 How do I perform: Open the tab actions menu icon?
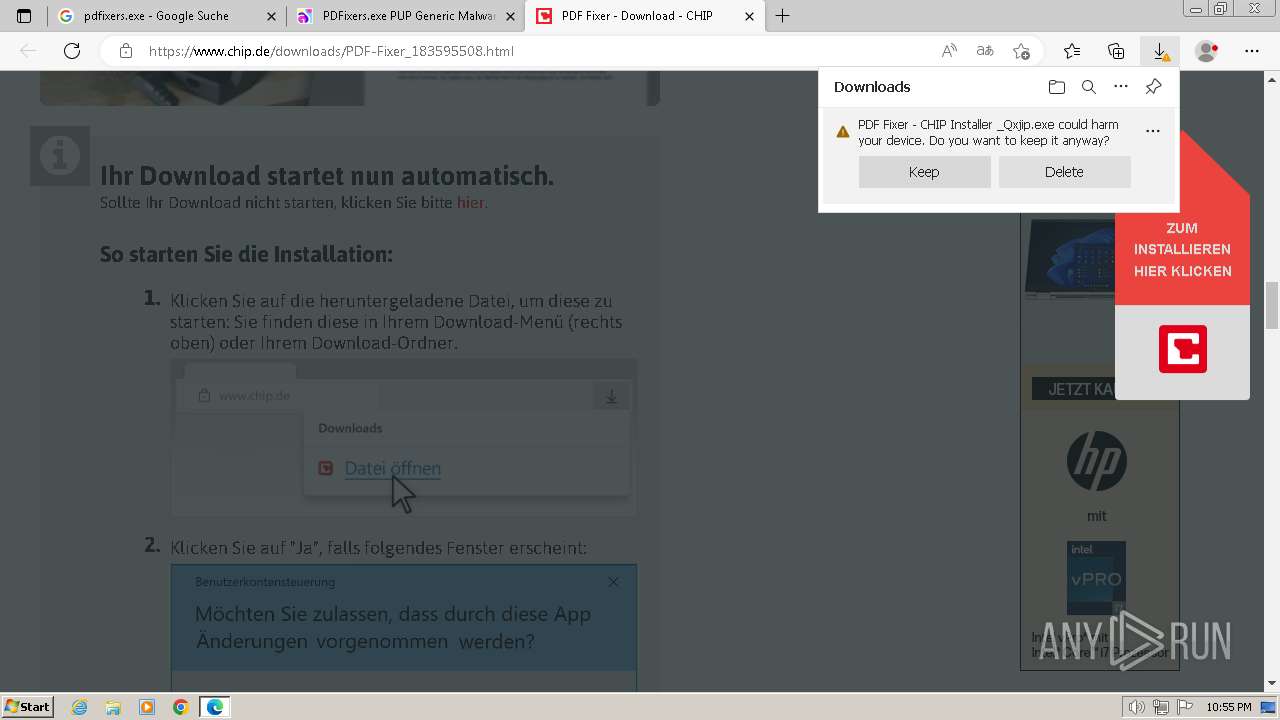coord(24,16)
